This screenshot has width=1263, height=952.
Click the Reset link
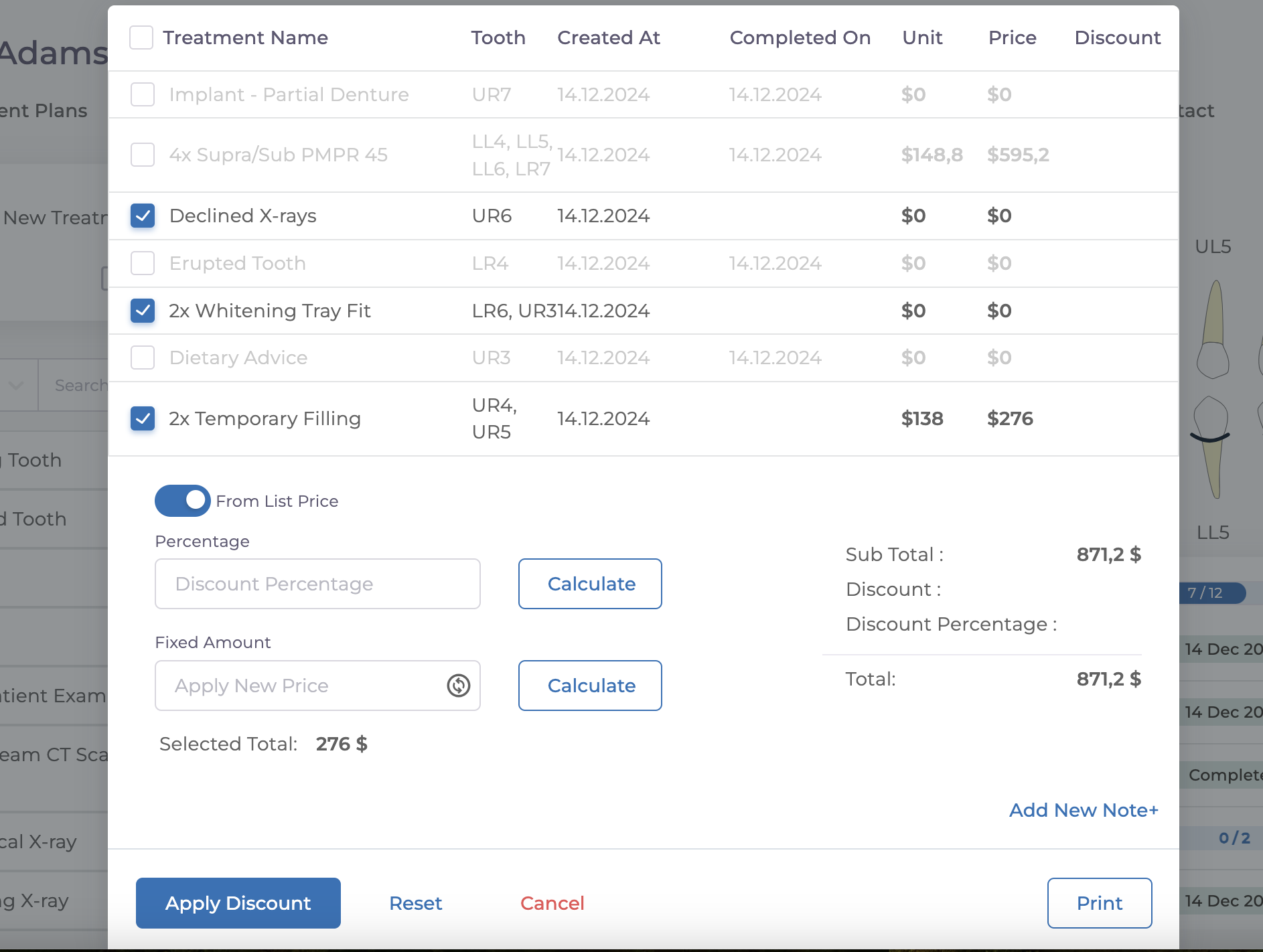pos(416,903)
